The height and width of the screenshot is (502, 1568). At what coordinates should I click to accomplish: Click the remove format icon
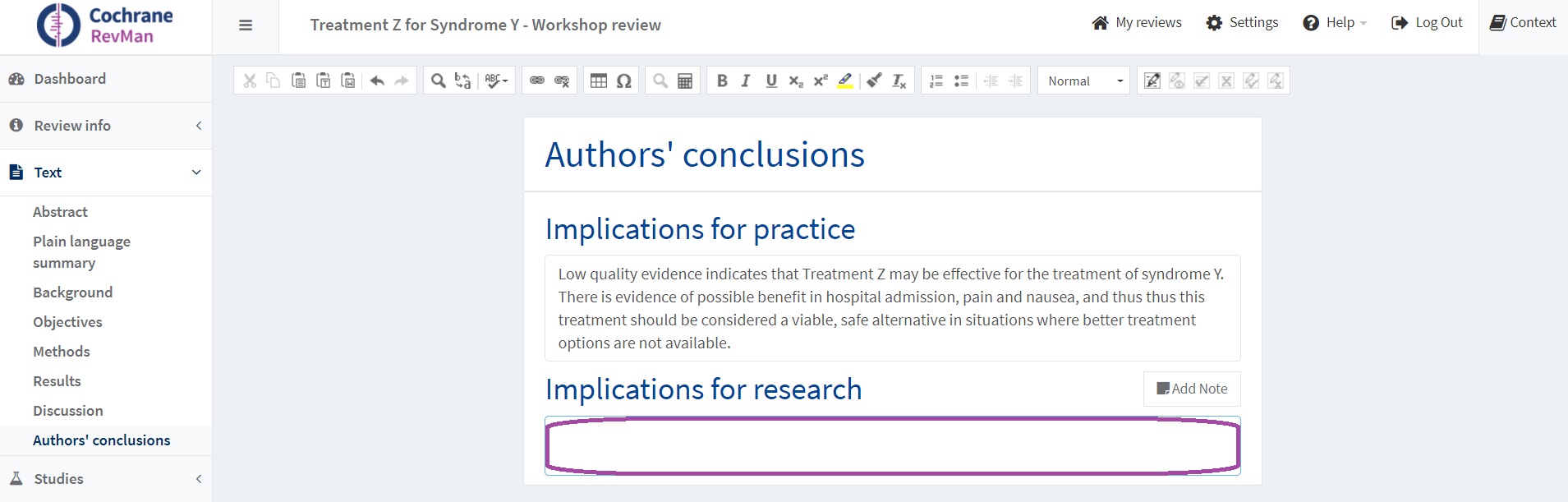point(899,81)
